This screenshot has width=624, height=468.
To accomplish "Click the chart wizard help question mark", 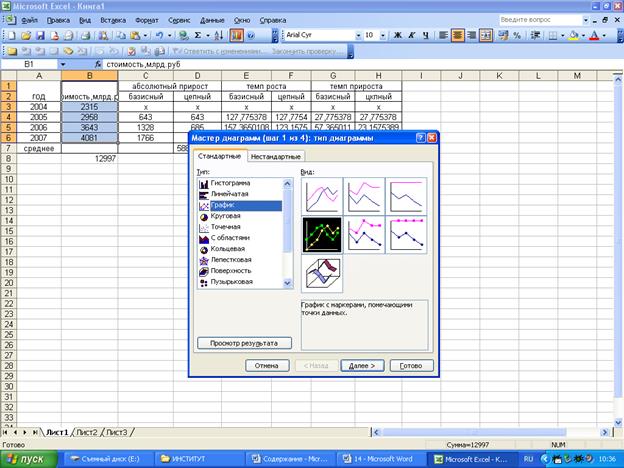I will [421, 138].
